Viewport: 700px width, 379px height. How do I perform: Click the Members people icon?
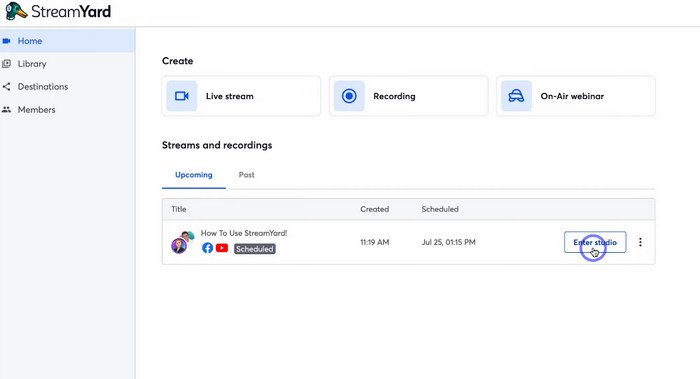click(6, 109)
